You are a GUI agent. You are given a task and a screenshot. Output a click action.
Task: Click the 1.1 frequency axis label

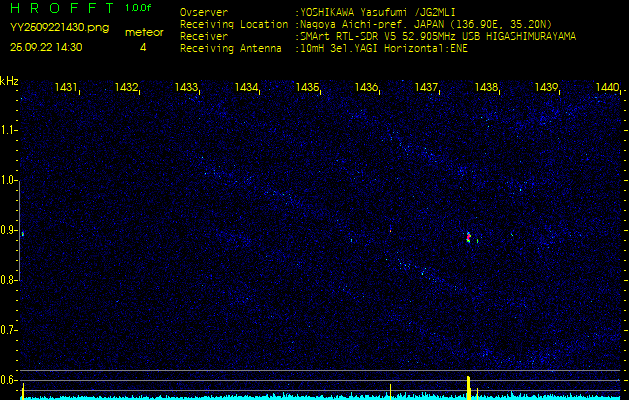coord(8,130)
